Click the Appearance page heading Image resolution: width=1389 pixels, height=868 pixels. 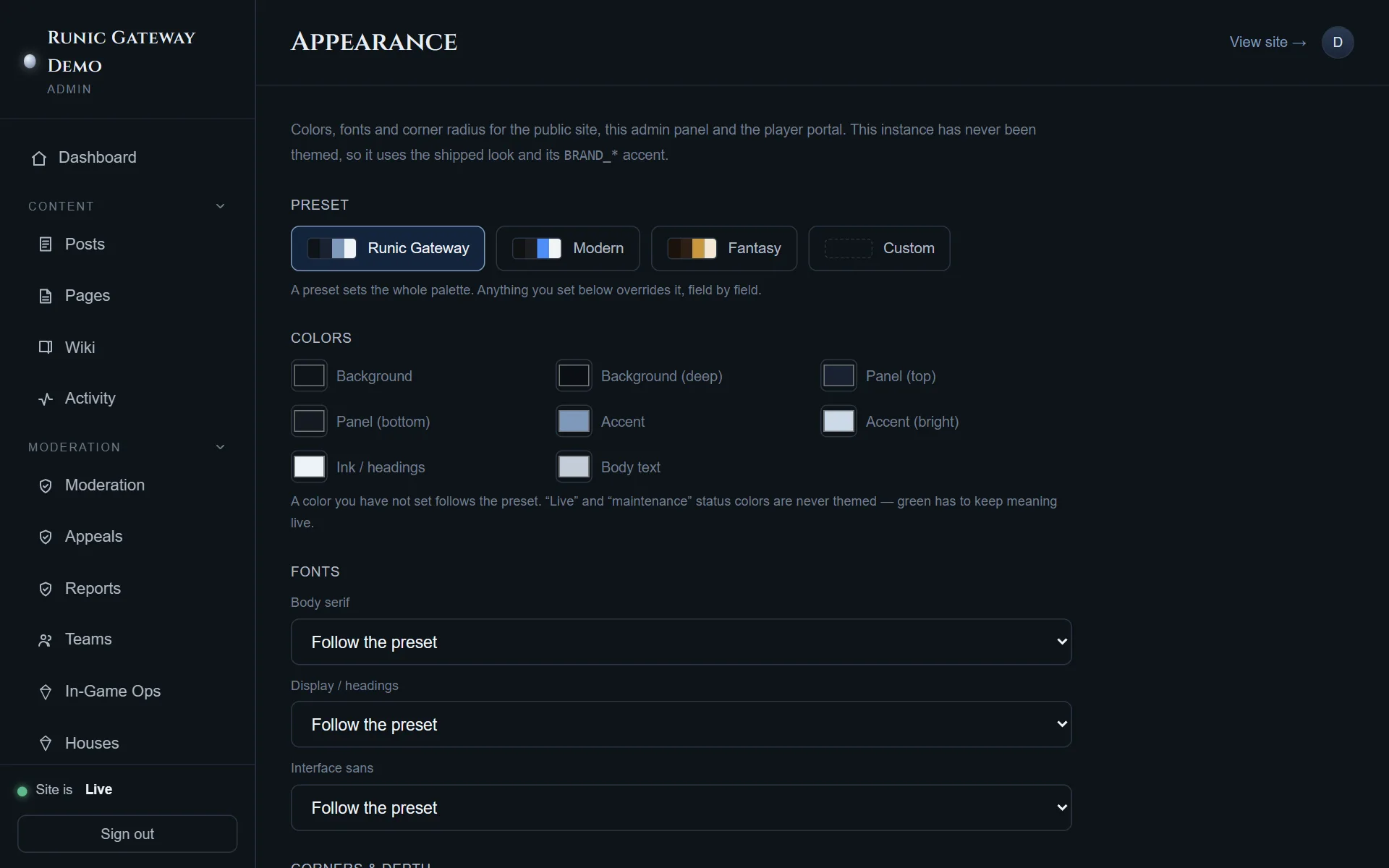[374, 42]
